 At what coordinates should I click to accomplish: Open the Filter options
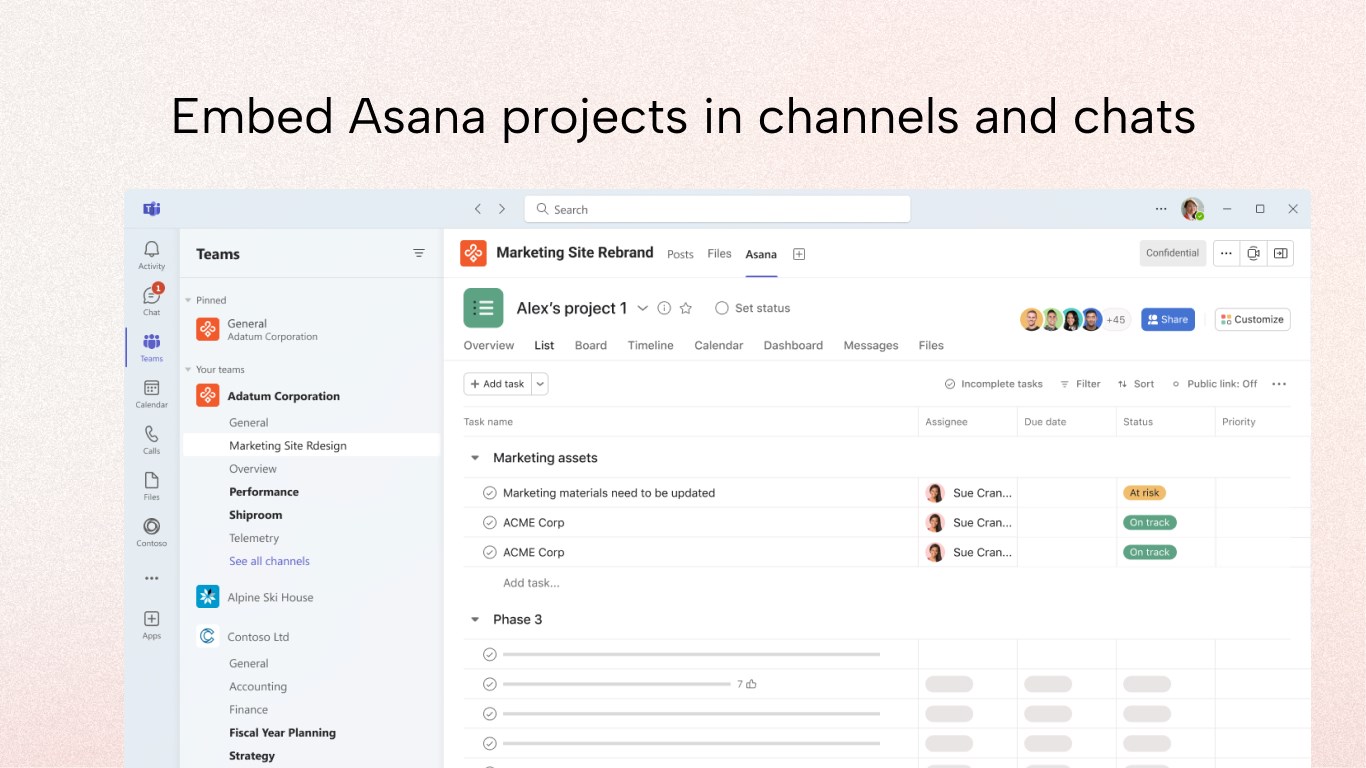point(1080,384)
